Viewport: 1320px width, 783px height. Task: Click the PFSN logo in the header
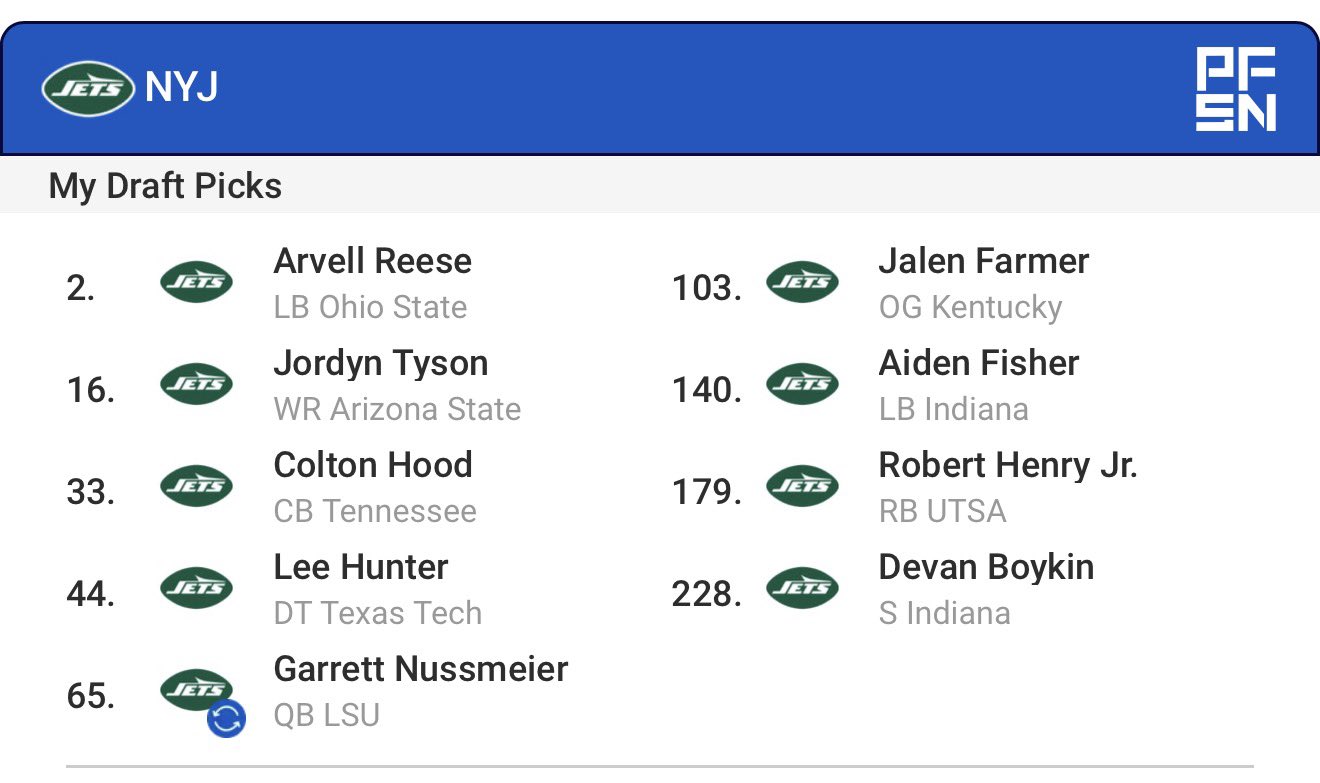pyautogui.click(x=1236, y=90)
